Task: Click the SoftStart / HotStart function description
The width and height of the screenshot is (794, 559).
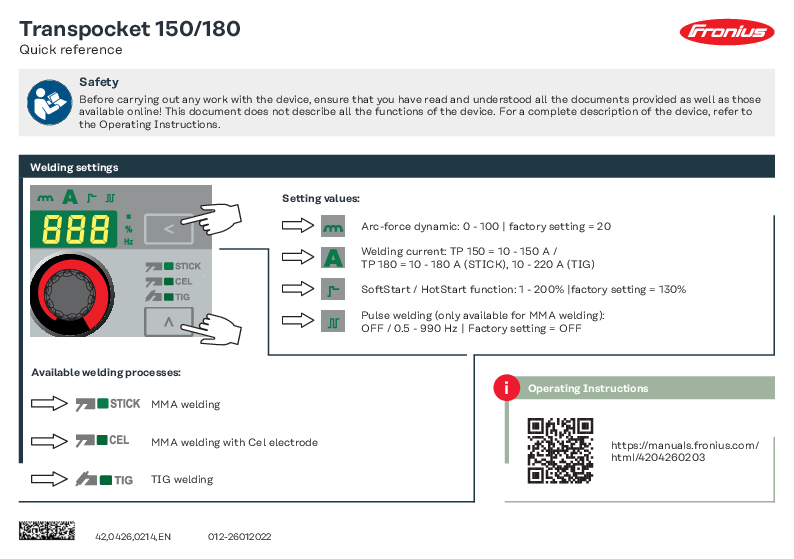Action: point(524,289)
